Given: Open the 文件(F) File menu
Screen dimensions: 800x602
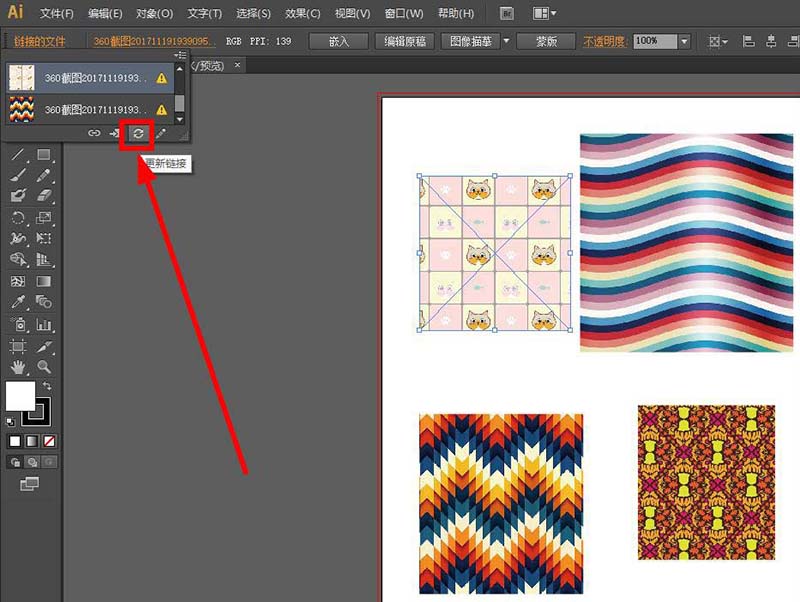Looking at the screenshot, I should coord(57,14).
